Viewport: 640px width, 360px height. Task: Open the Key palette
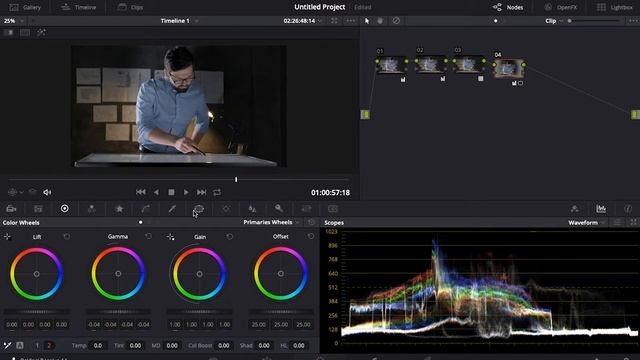pyautogui.click(x=279, y=209)
